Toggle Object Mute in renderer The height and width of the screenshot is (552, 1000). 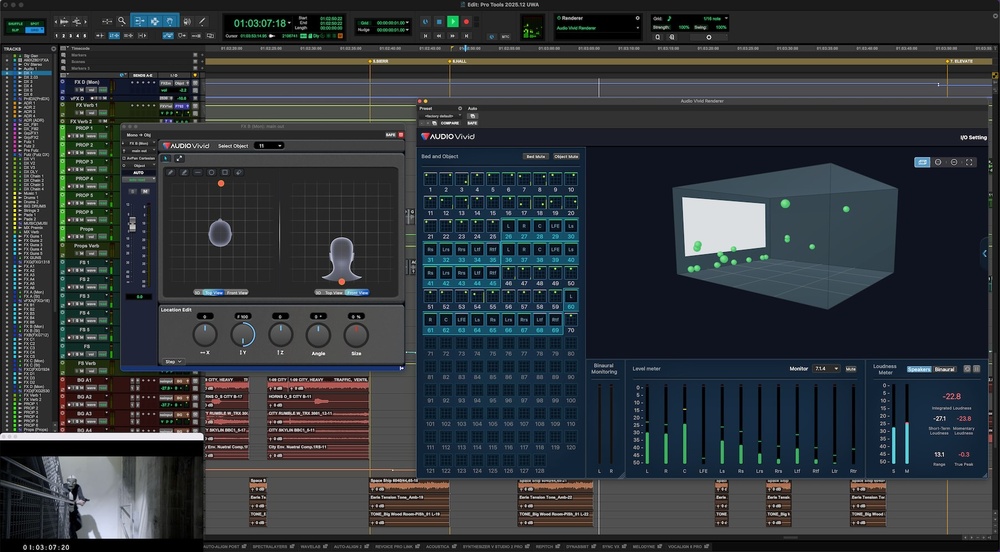(566, 157)
